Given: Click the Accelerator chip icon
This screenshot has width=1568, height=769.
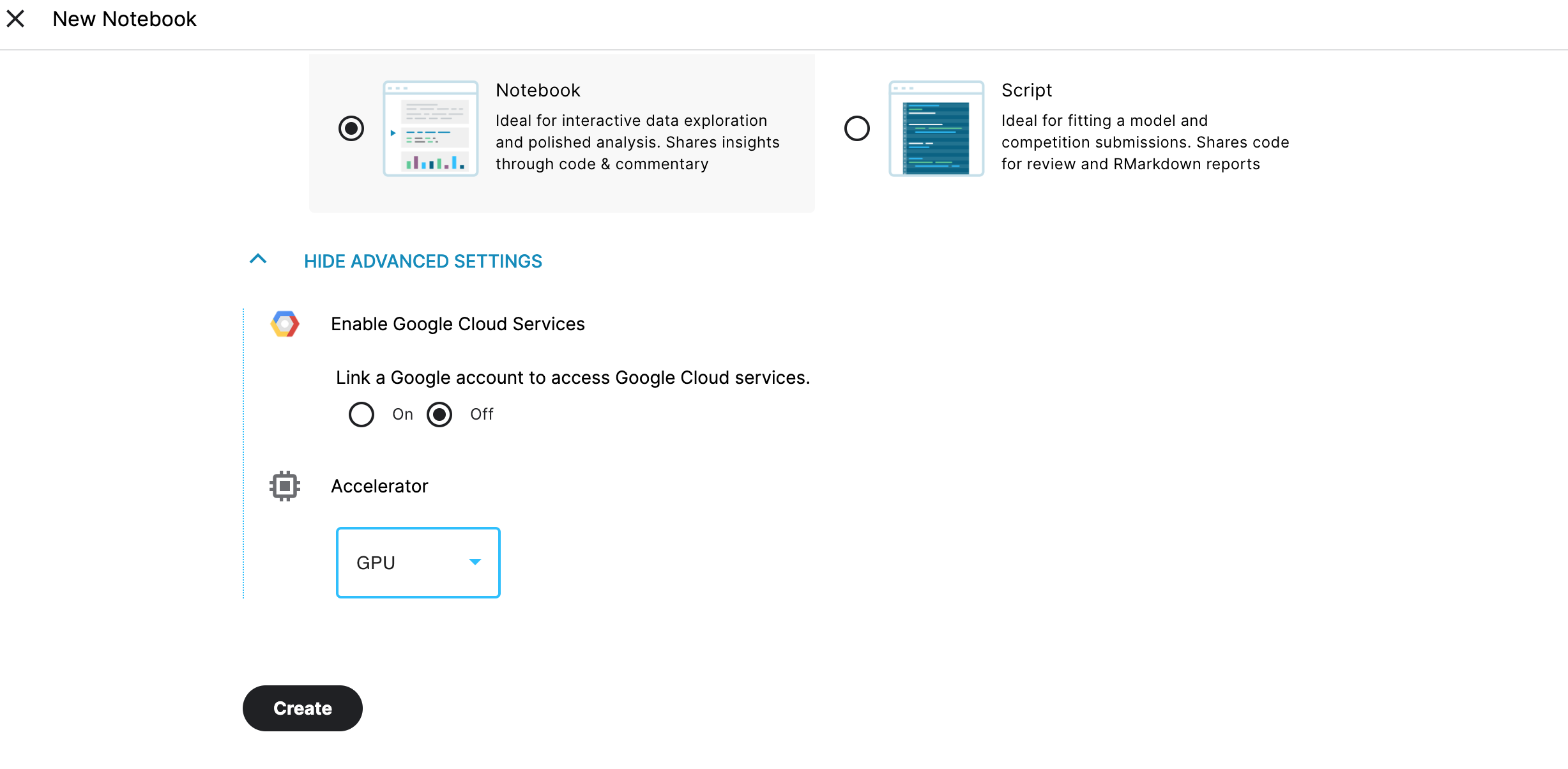Looking at the screenshot, I should 285,486.
